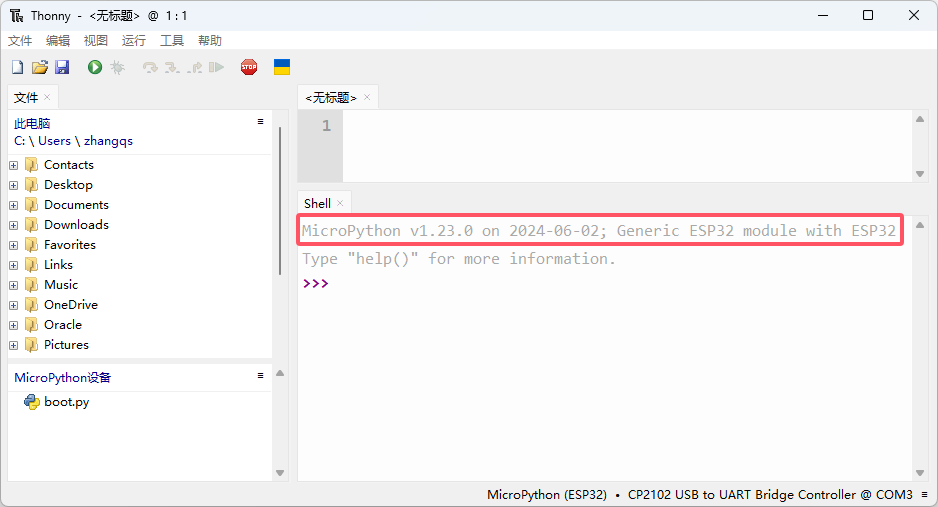Expand the Contacts folder

tap(14, 165)
